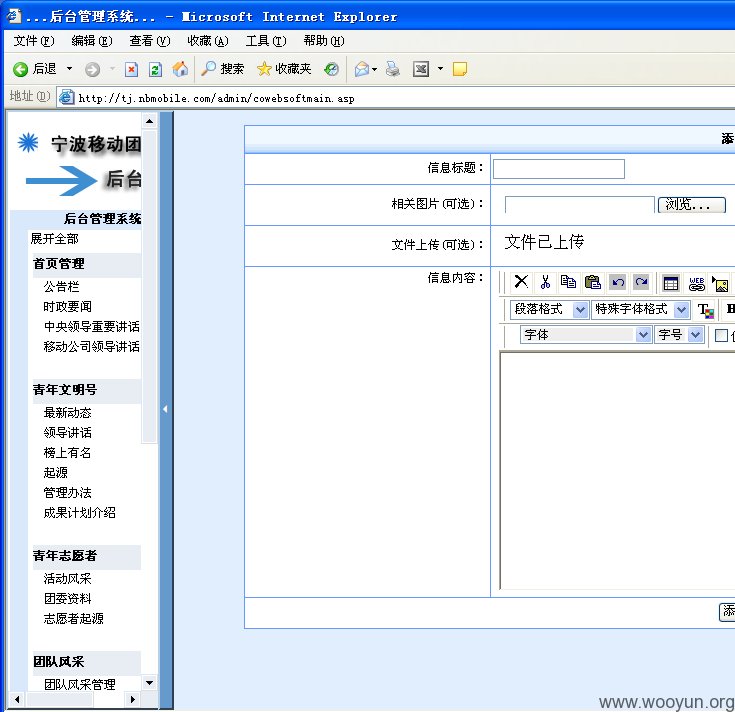Open 中央领导重要讲话 in sidebar
This screenshot has height=712, width=735.
coord(91,326)
